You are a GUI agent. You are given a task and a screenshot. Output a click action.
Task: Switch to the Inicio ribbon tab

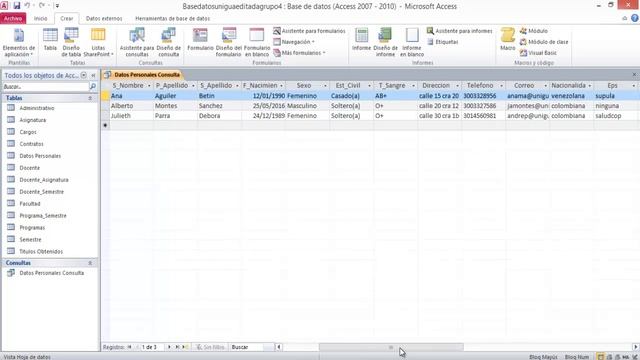coord(40,18)
